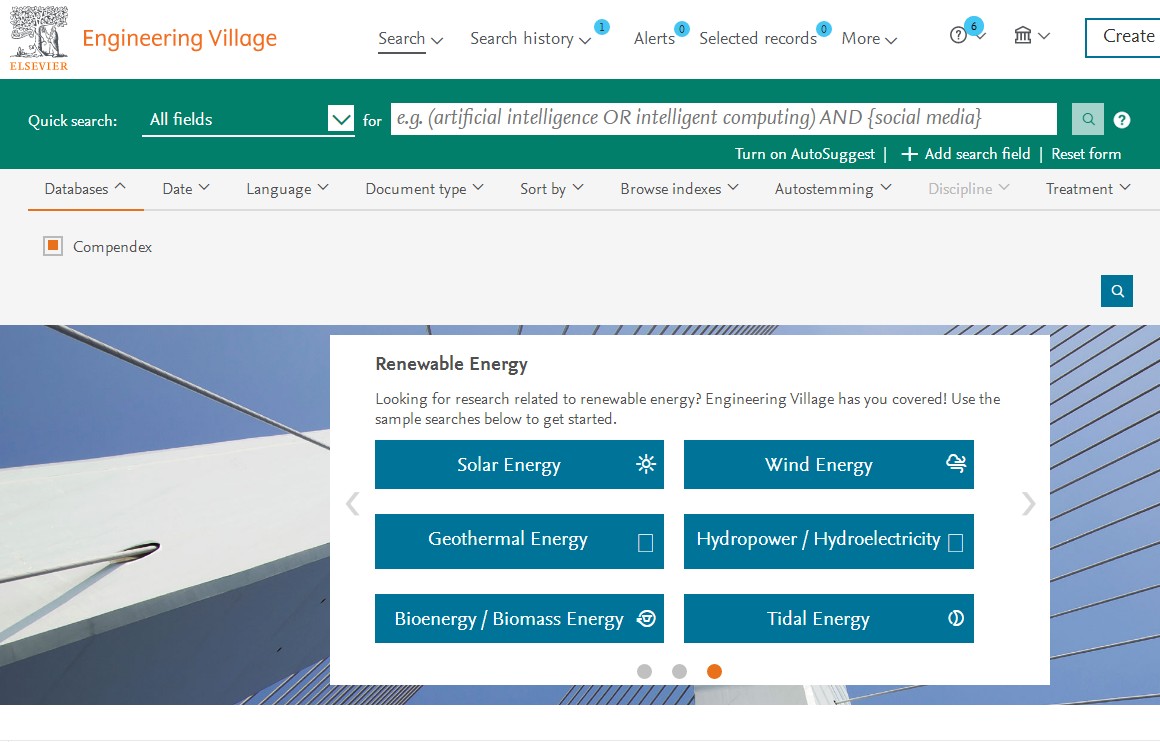Click the Reset form link
Viewport: 1160px width, 742px height.
click(x=1086, y=154)
